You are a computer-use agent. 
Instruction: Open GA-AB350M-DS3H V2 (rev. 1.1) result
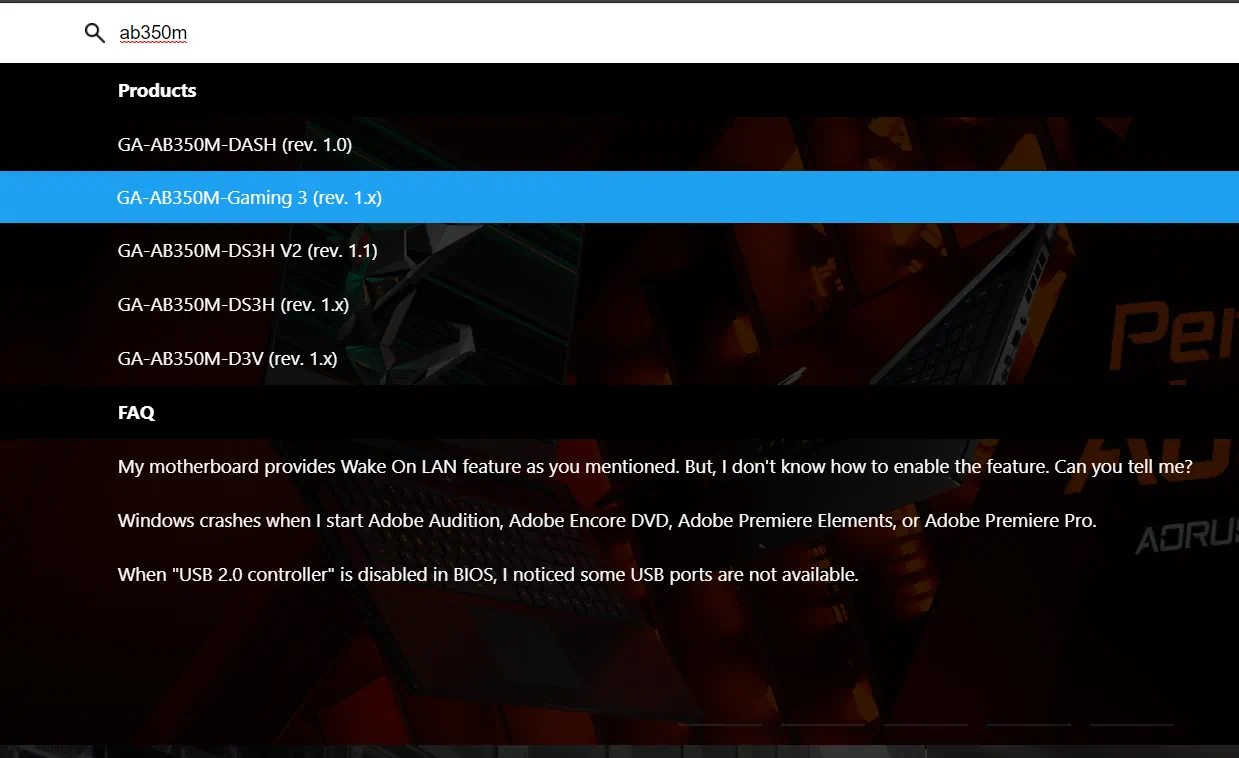point(248,251)
